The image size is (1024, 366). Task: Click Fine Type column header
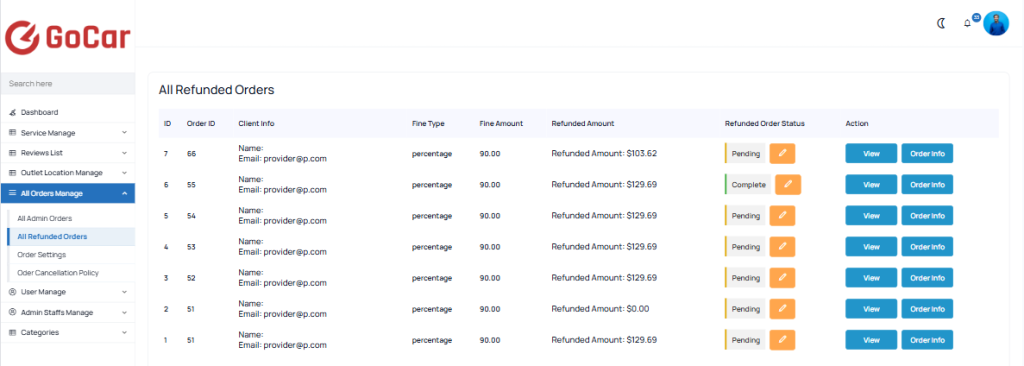click(x=428, y=124)
